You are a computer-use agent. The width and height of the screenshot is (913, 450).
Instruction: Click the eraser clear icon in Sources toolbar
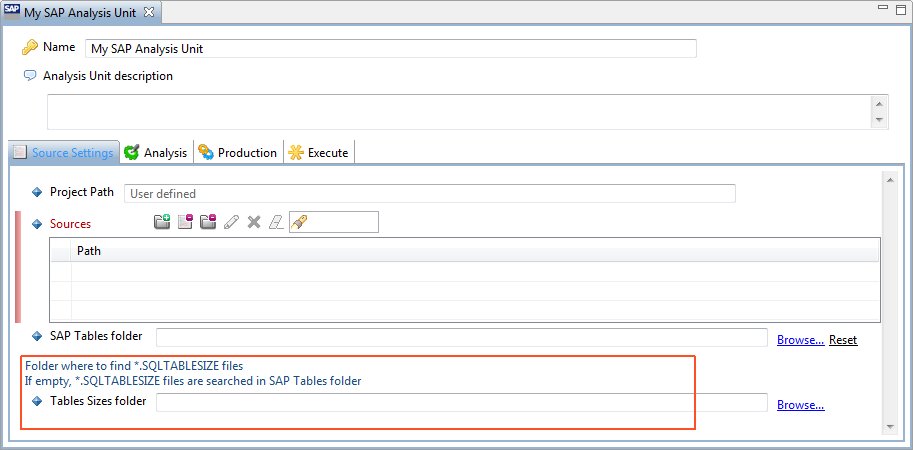coord(275,222)
